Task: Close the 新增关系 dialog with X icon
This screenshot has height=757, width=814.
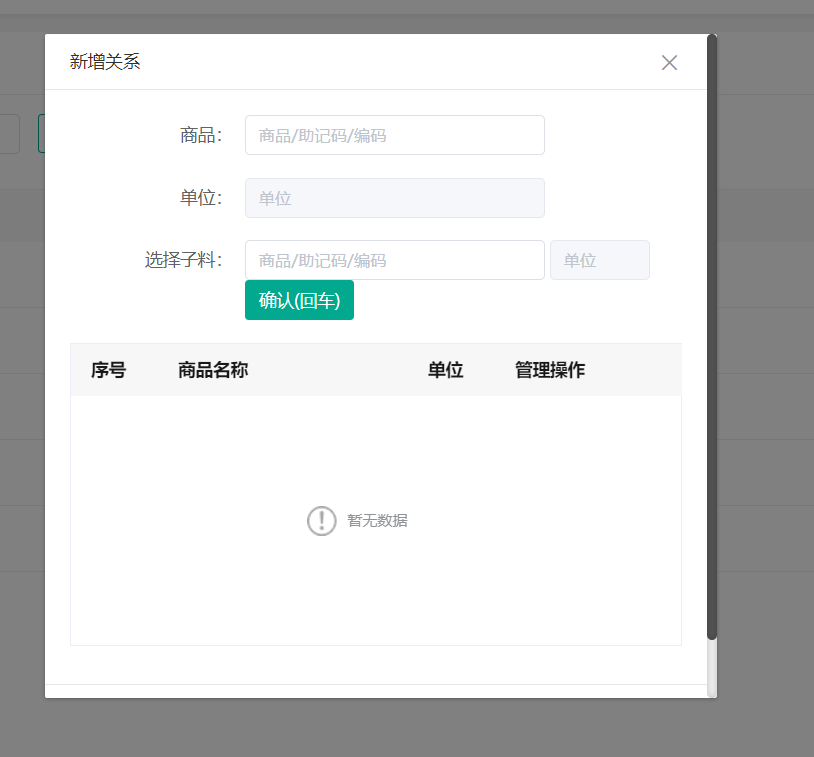Action: [669, 62]
